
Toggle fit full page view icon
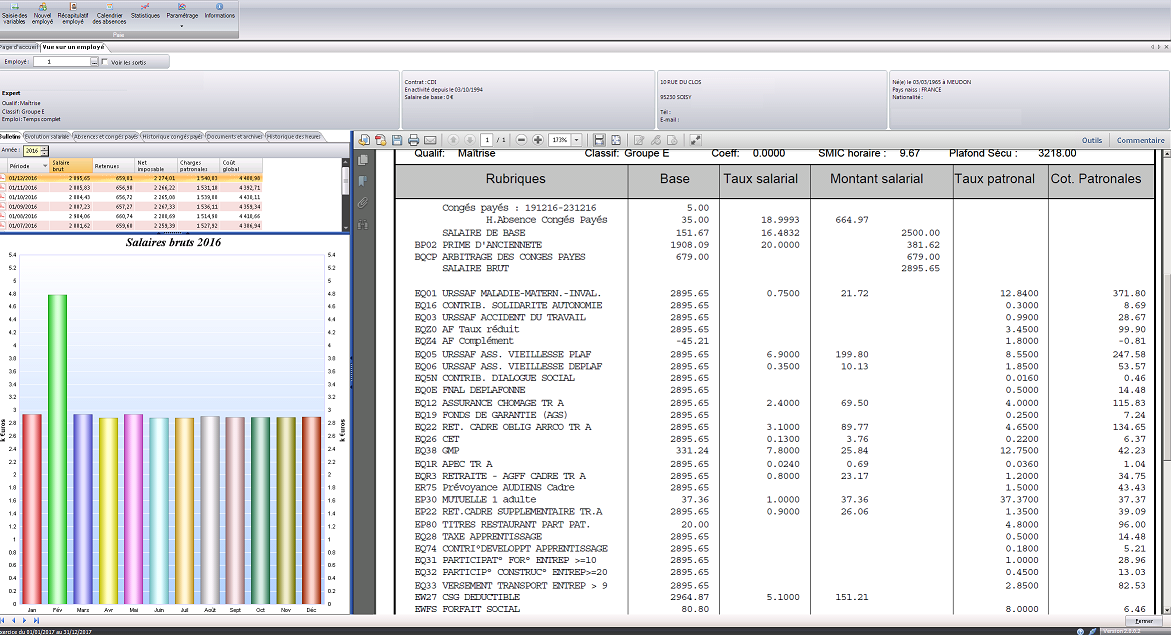coord(615,140)
